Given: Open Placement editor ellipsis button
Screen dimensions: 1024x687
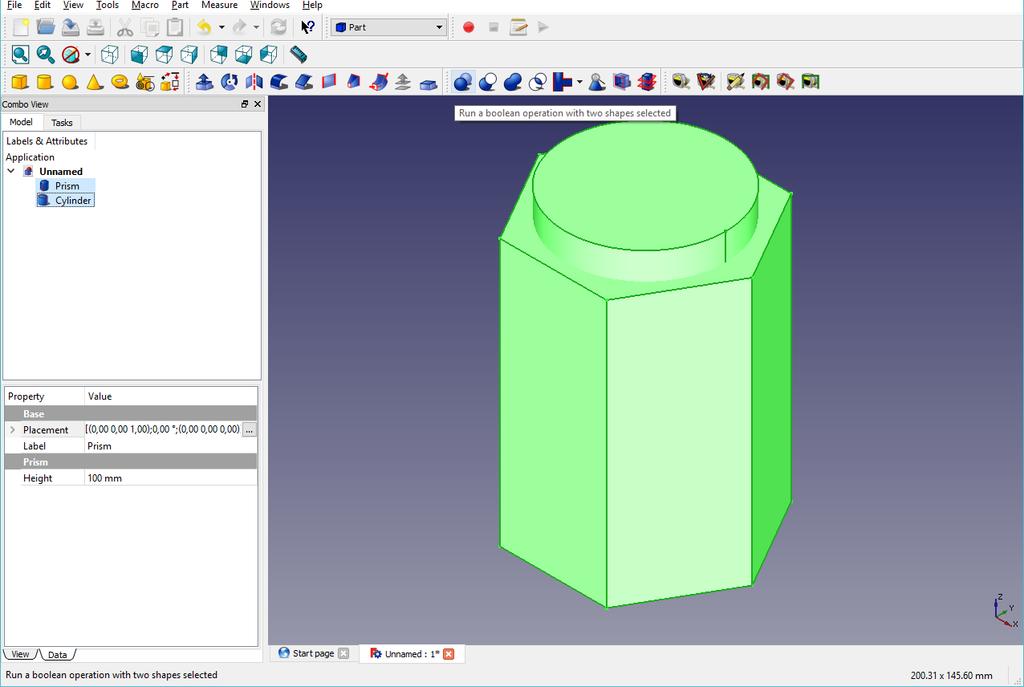Looking at the screenshot, I should click(x=249, y=430).
